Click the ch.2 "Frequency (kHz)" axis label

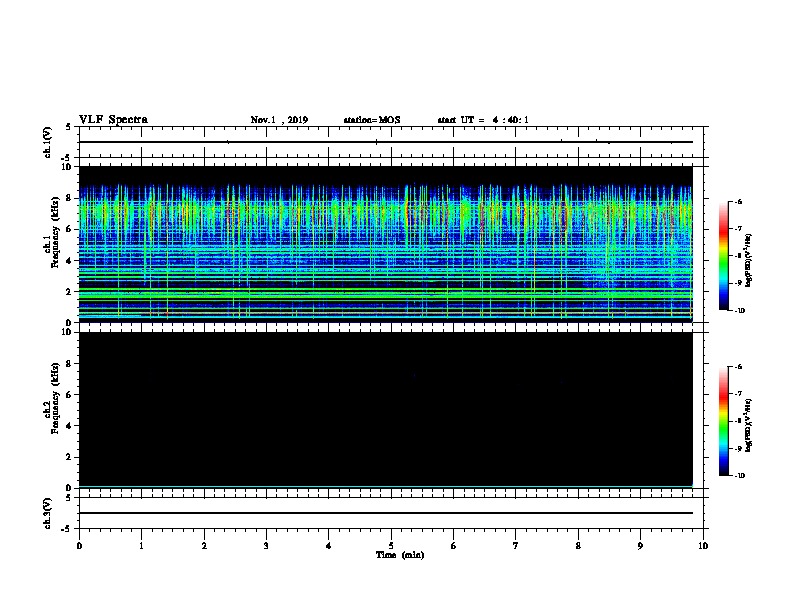click(x=55, y=398)
